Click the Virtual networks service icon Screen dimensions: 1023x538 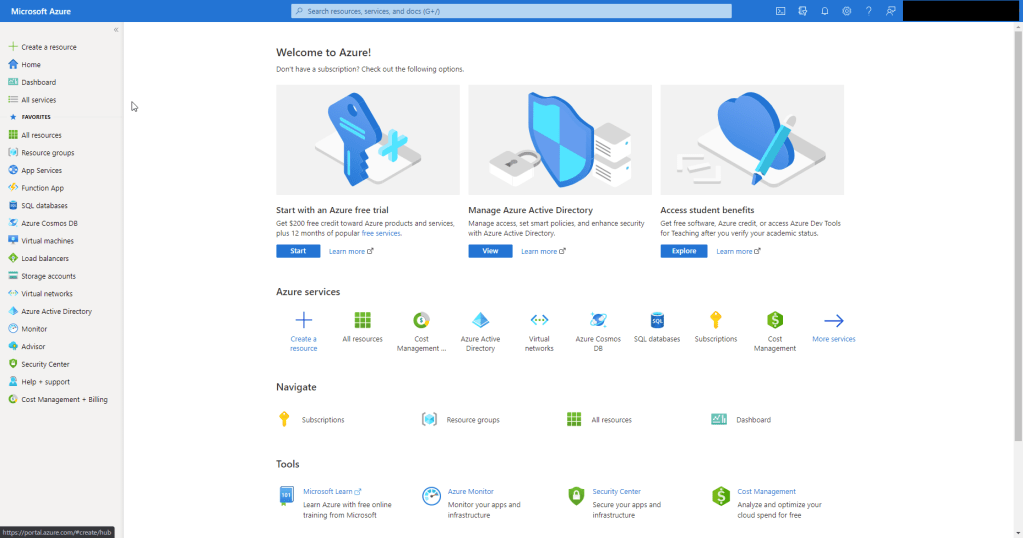click(x=539, y=320)
